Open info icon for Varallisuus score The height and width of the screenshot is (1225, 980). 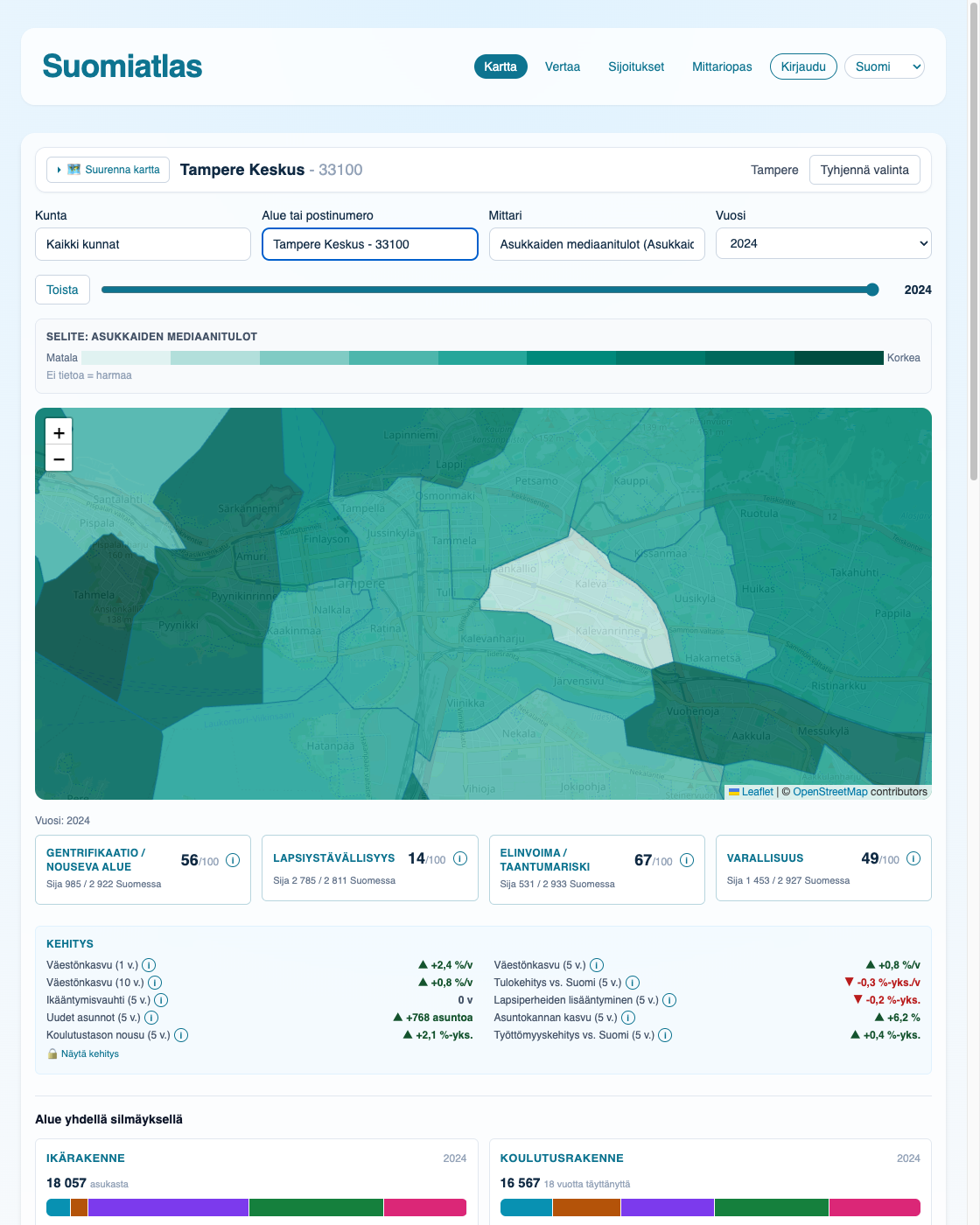(x=913, y=858)
